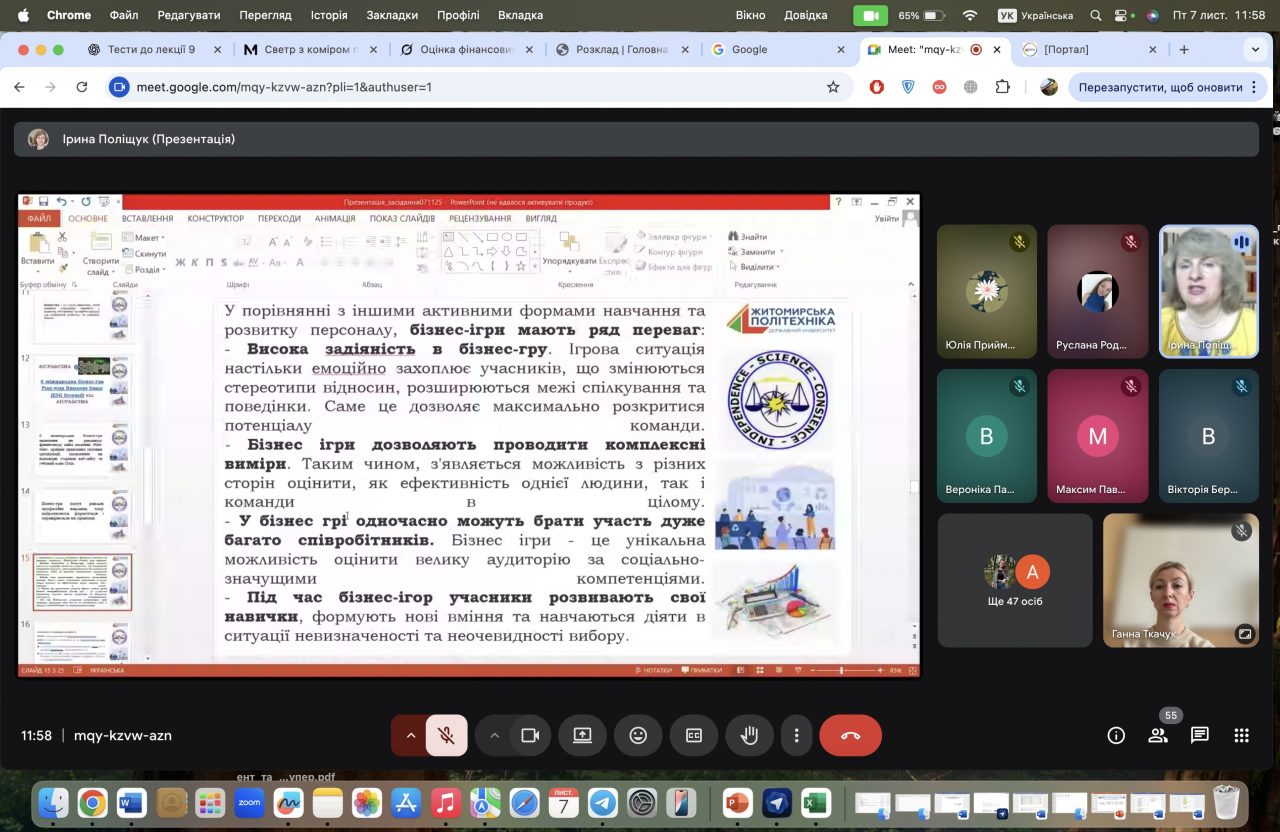Click Перезапустити, щоб оновити button
The height and width of the screenshot is (832, 1280).
1160,87
